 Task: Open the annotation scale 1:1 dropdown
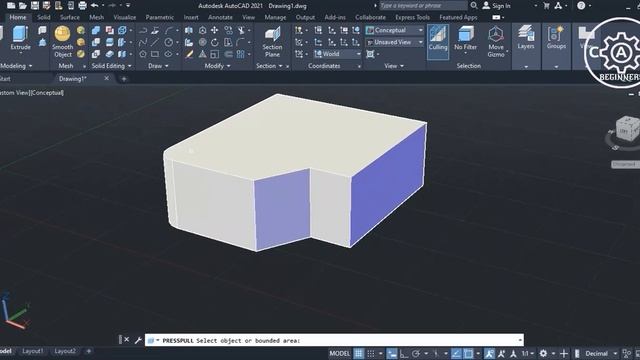coord(528,353)
